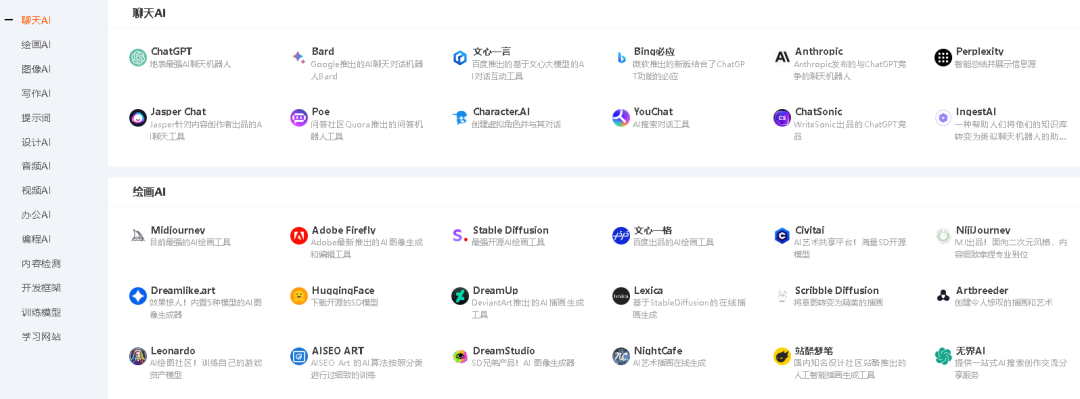Select the Poe purple chatbot icon
The height and width of the screenshot is (399, 1080).
tap(299, 118)
